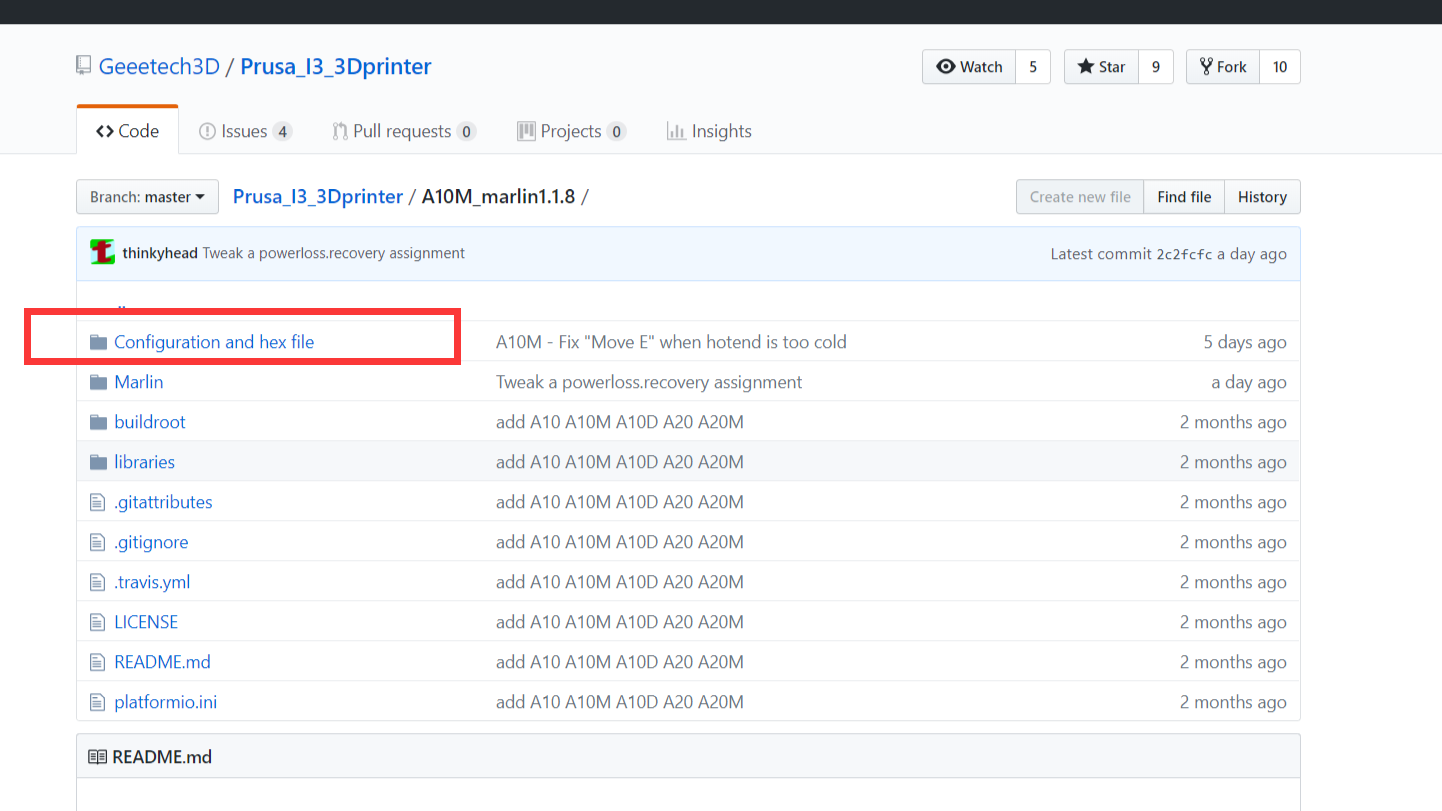Expand the Branch: master dropdown
Screen dimensions: 1442x811
click(x=147, y=197)
